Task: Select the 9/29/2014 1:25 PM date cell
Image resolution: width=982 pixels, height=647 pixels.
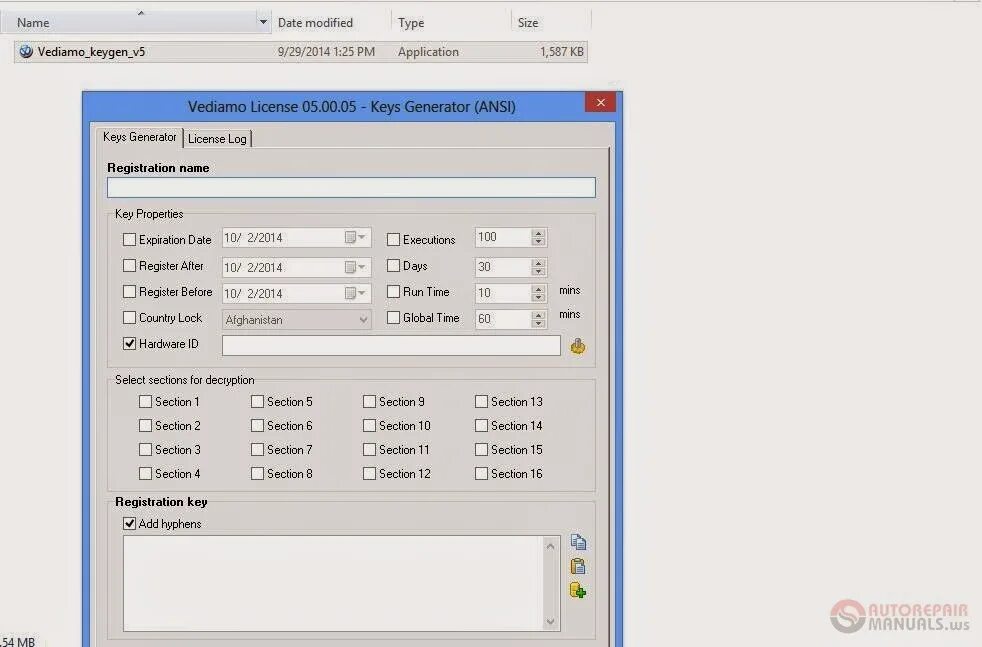Action: [x=326, y=51]
